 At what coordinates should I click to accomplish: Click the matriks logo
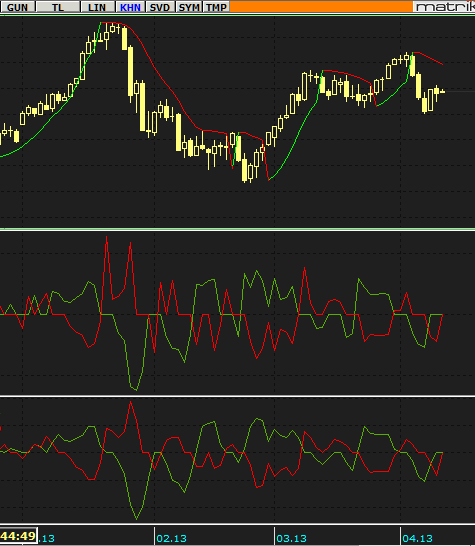pyautogui.click(x=444, y=7)
